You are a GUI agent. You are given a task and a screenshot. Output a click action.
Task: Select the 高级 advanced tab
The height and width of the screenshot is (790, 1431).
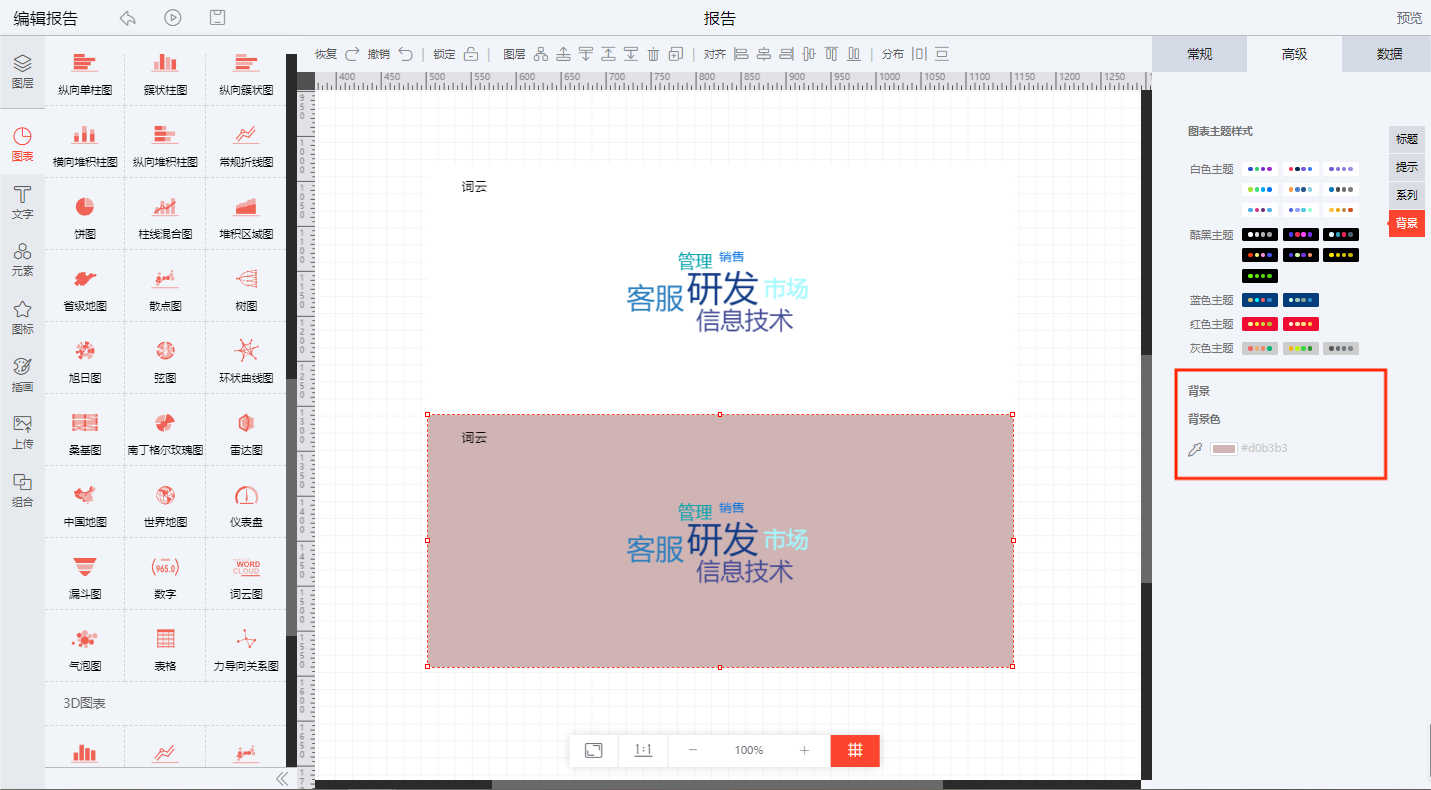point(1294,54)
